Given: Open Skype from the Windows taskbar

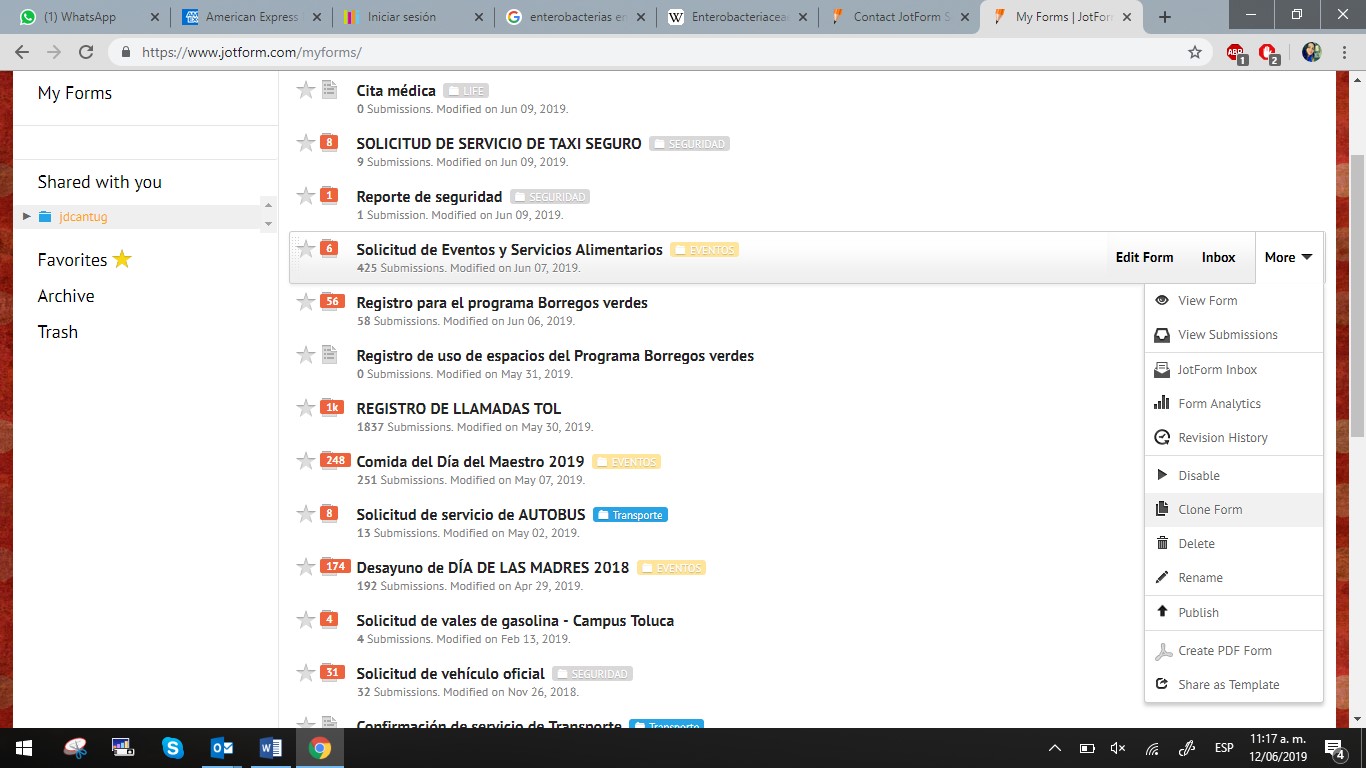Looking at the screenshot, I should (173, 747).
